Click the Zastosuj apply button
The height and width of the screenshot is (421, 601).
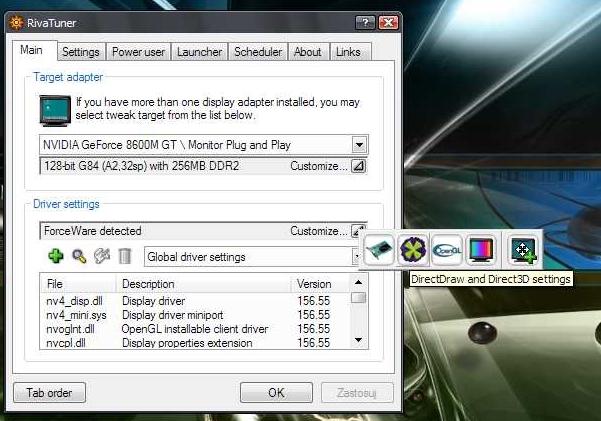tap(356, 393)
